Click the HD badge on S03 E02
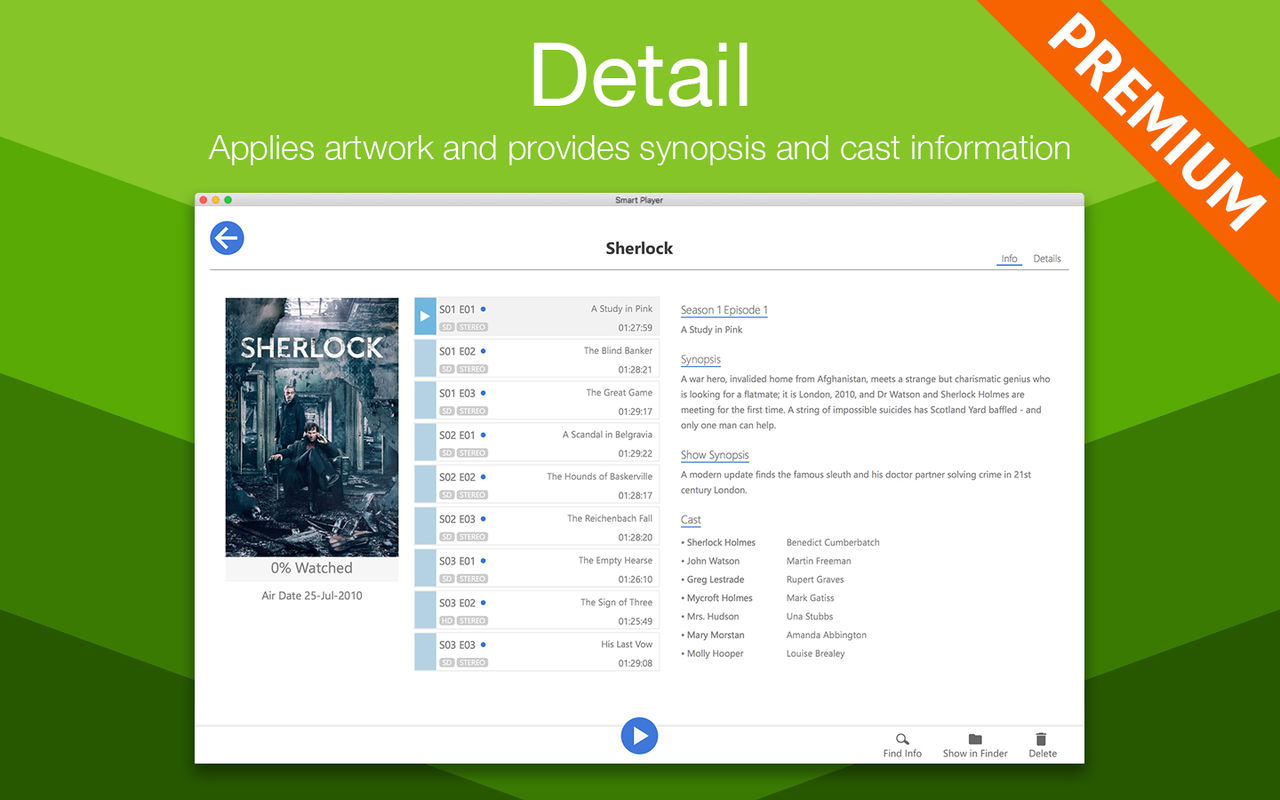The image size is (1280, 800). [447, 621]
